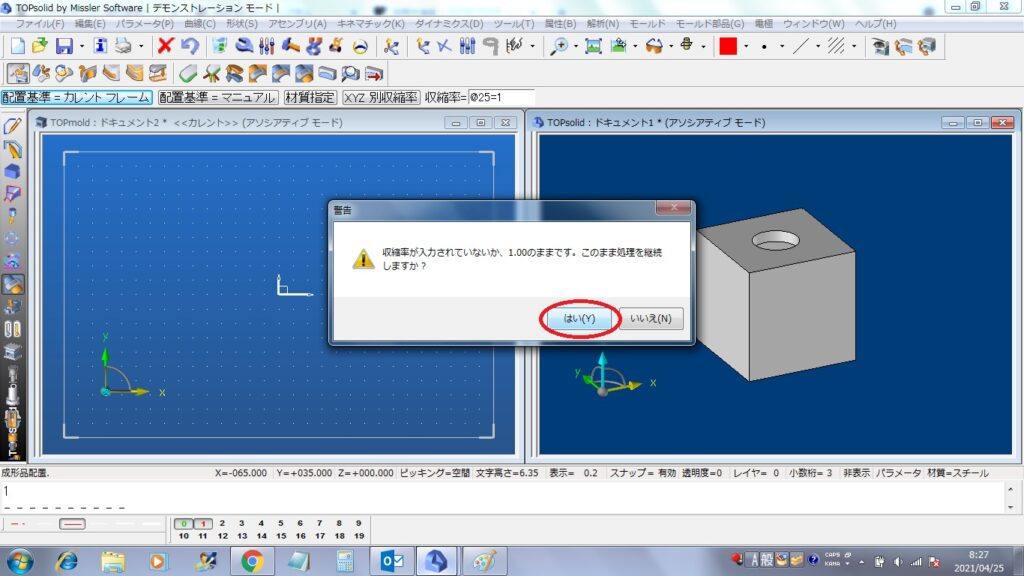Screen dimensions: 1024x576
Task: Expand the red color swatch dropdown arrow
Action: 746,46
